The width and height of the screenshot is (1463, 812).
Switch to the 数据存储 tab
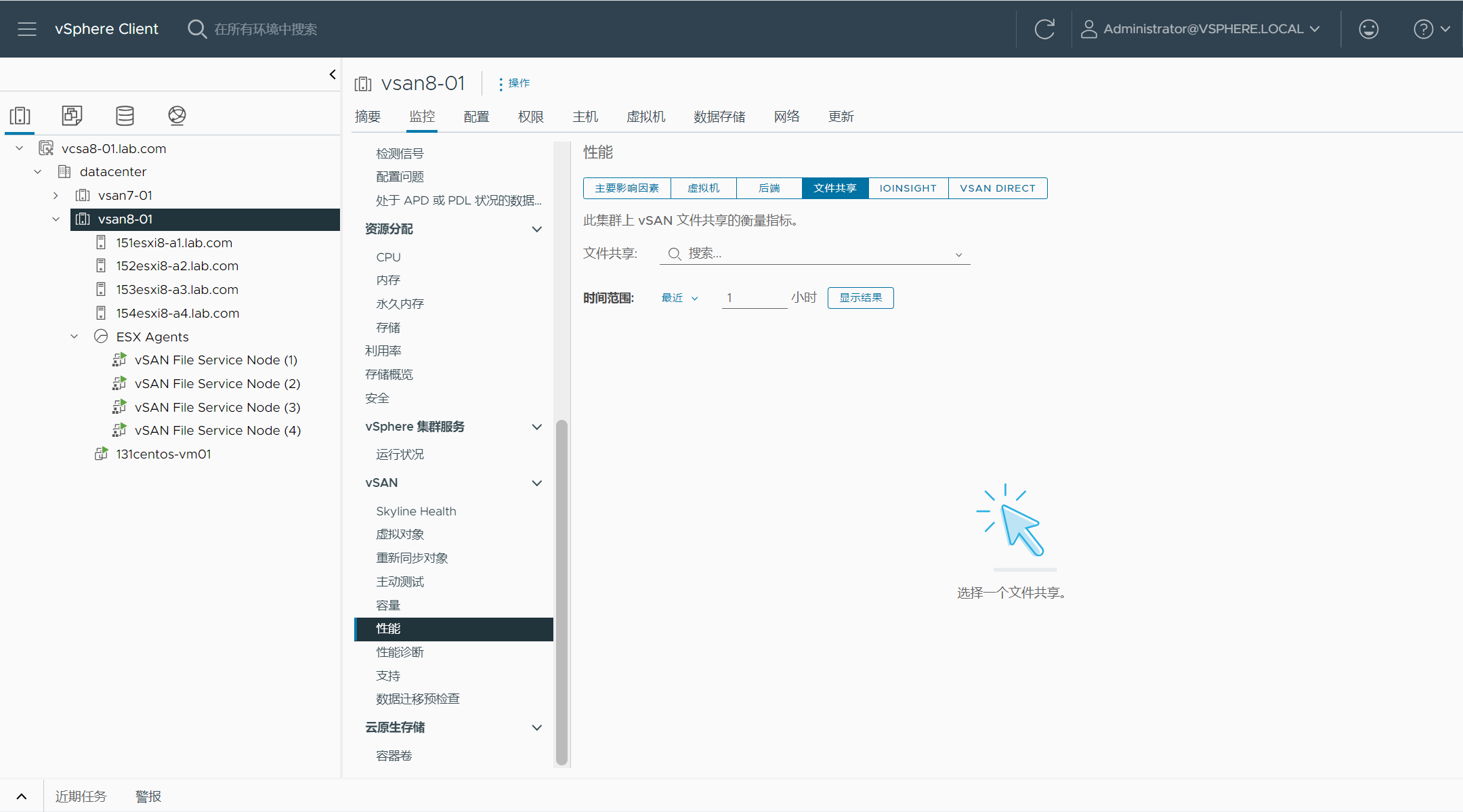(719, 116)
